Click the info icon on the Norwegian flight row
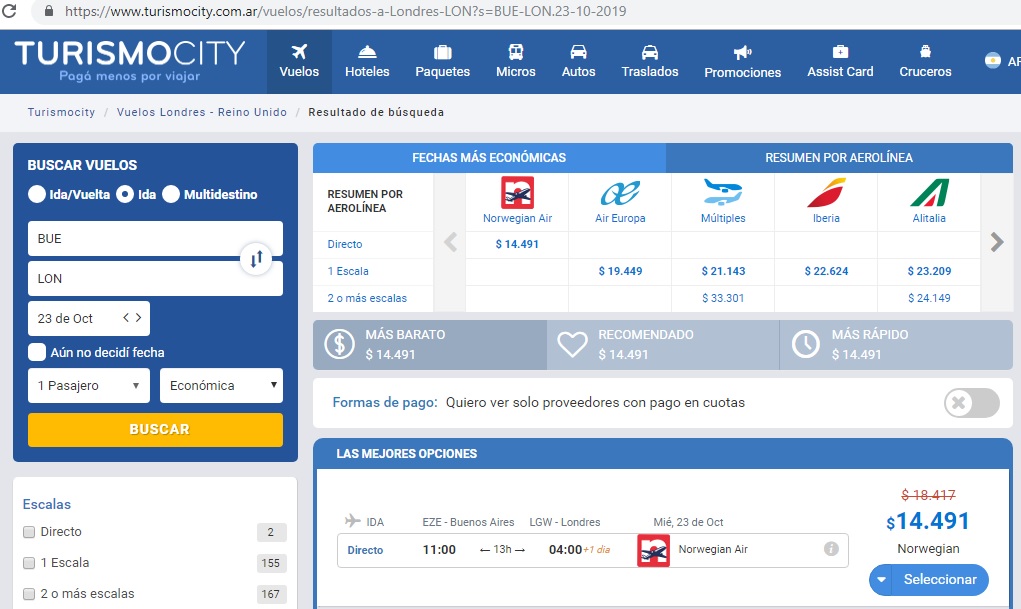The image size is (1021, 609). (831, 548)
